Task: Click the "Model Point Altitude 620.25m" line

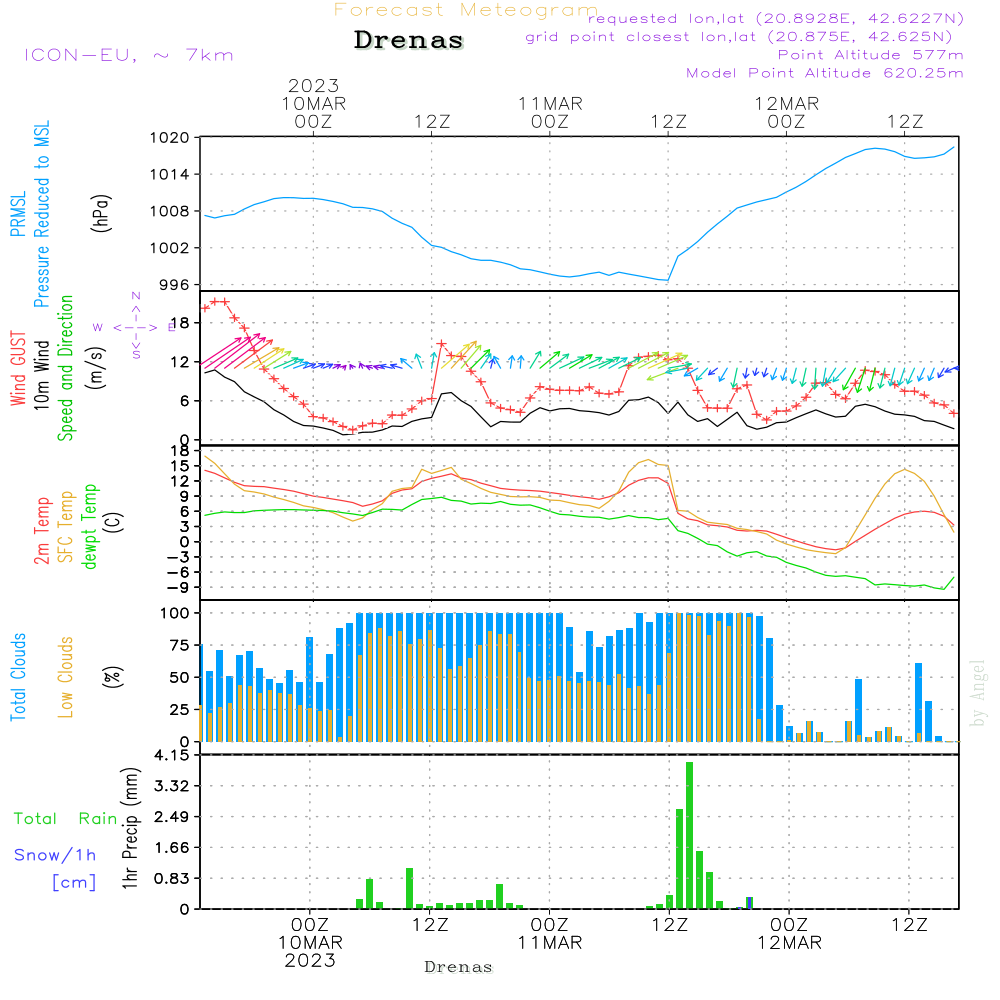Action: coord(825,73)
